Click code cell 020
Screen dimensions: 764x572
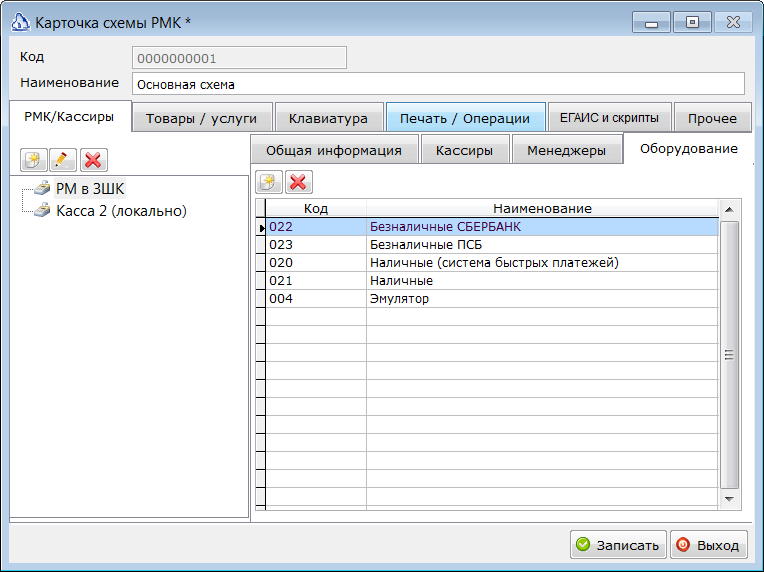click(x=316, y=263)
